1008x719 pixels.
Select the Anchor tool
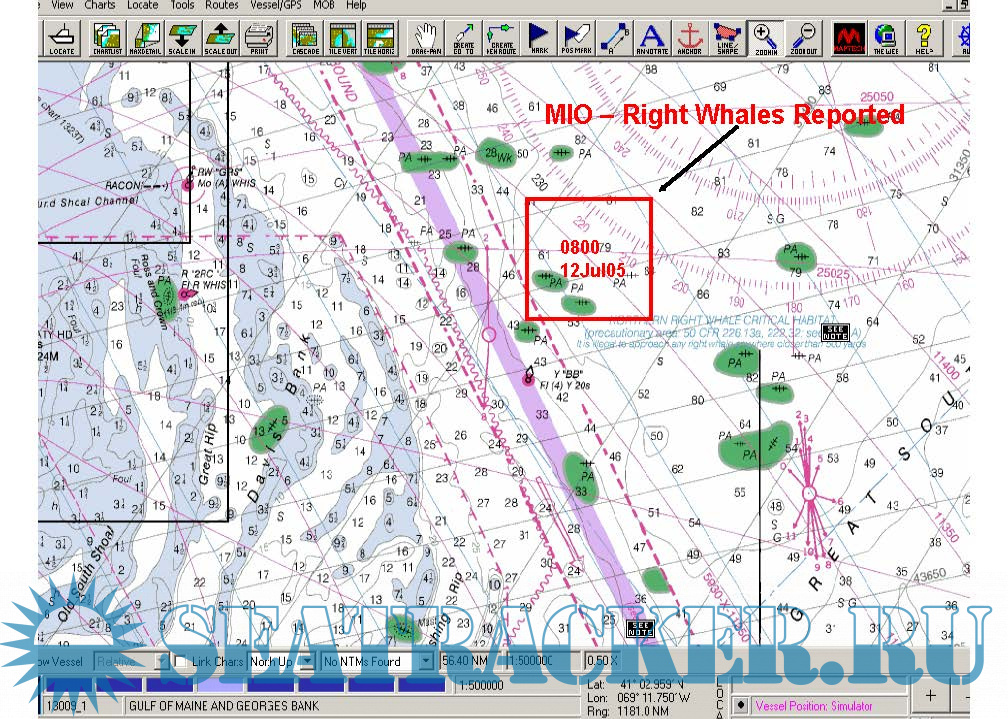coord(690,37)
